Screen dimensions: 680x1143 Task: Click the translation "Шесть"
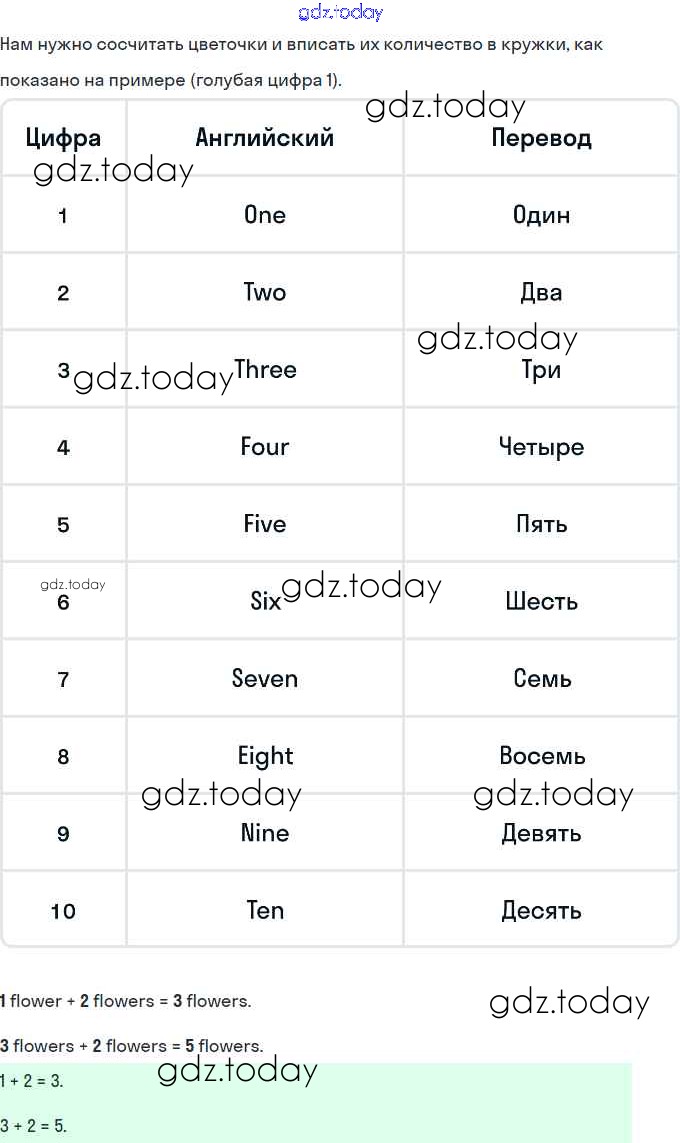tap(541, 602)
